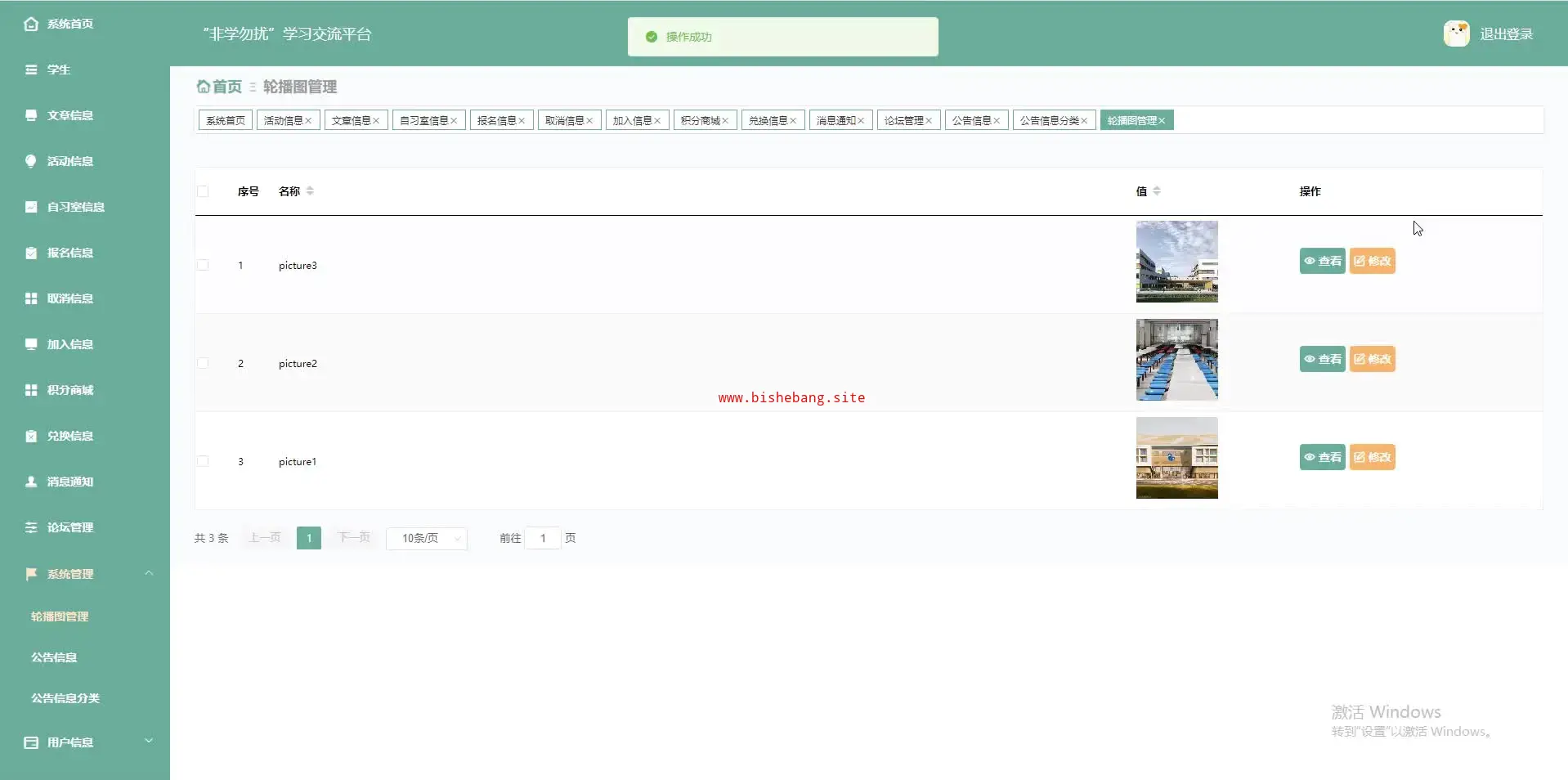Click the 共 3 条 total count text
This screenshot has height=780, width=1568.
tap(212, 538)
